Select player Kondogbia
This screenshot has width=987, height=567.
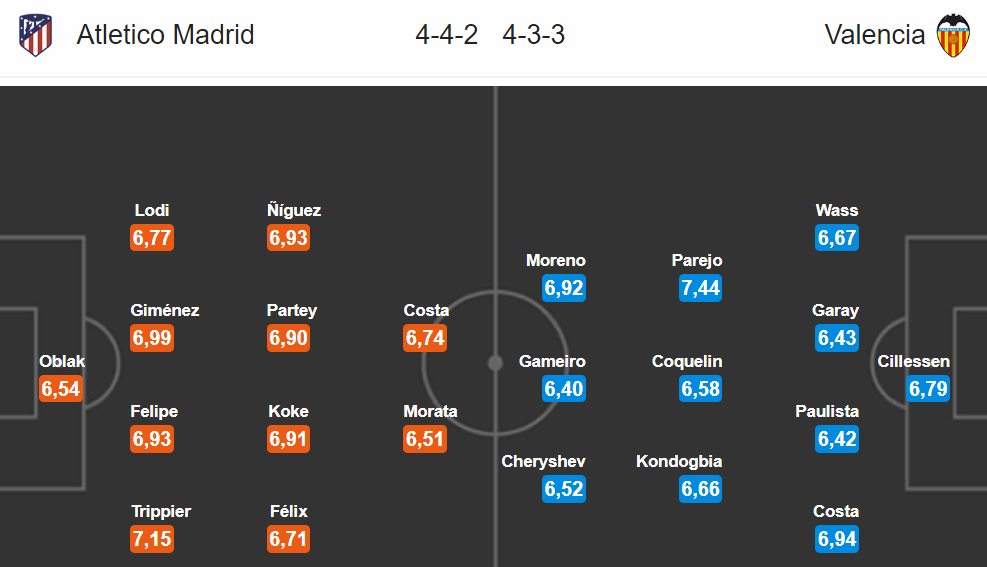coord(679,461)
